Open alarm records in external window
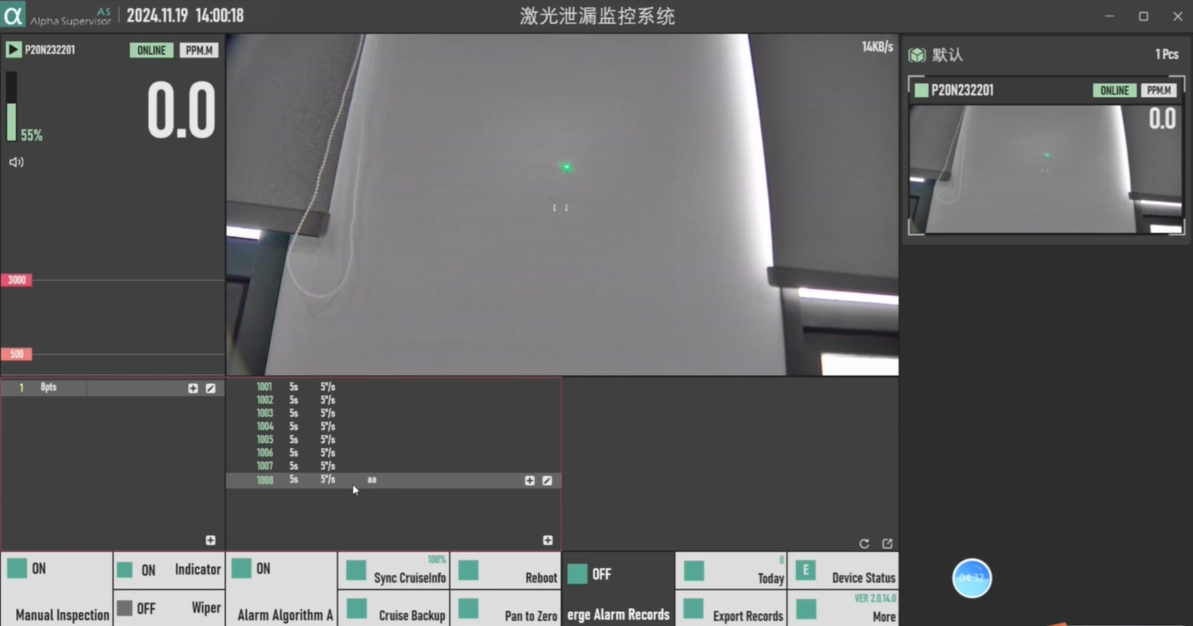 887,544
